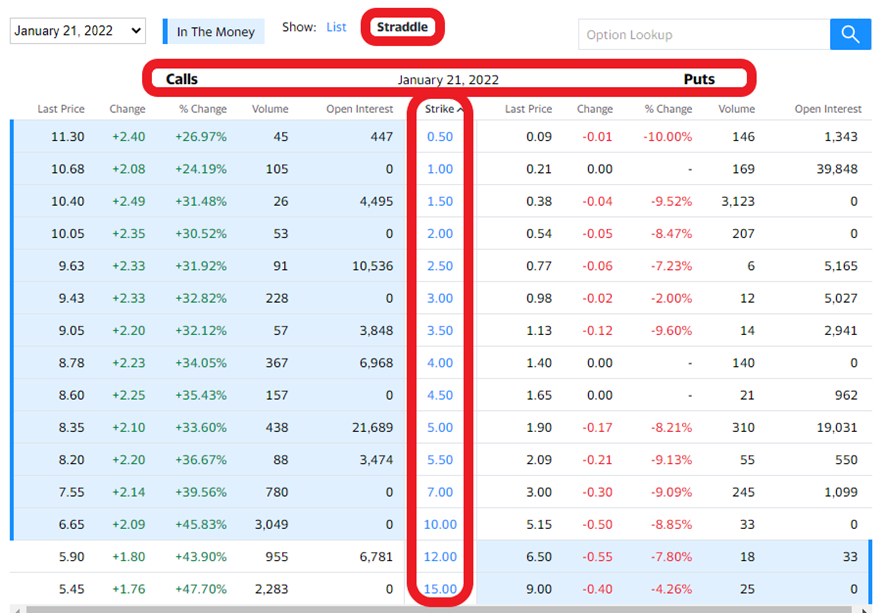Viewport: 886px width, 613px height.
Task: Select the Straddle view
Action: (x=402, y=27)
